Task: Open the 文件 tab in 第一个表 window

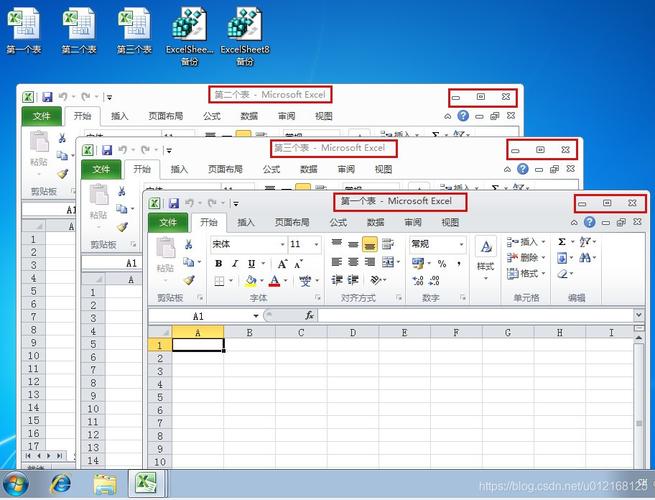Action: click(x=168, y=223)
